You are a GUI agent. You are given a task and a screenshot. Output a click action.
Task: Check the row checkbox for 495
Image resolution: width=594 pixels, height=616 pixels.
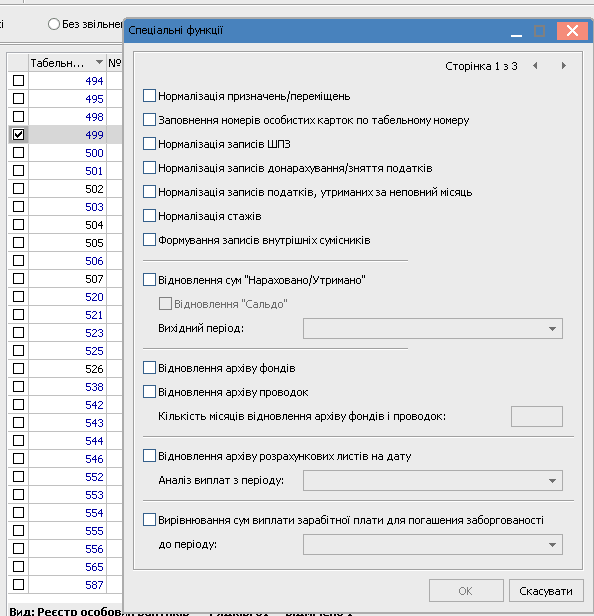pyautogui.click(x=18, y=98)
